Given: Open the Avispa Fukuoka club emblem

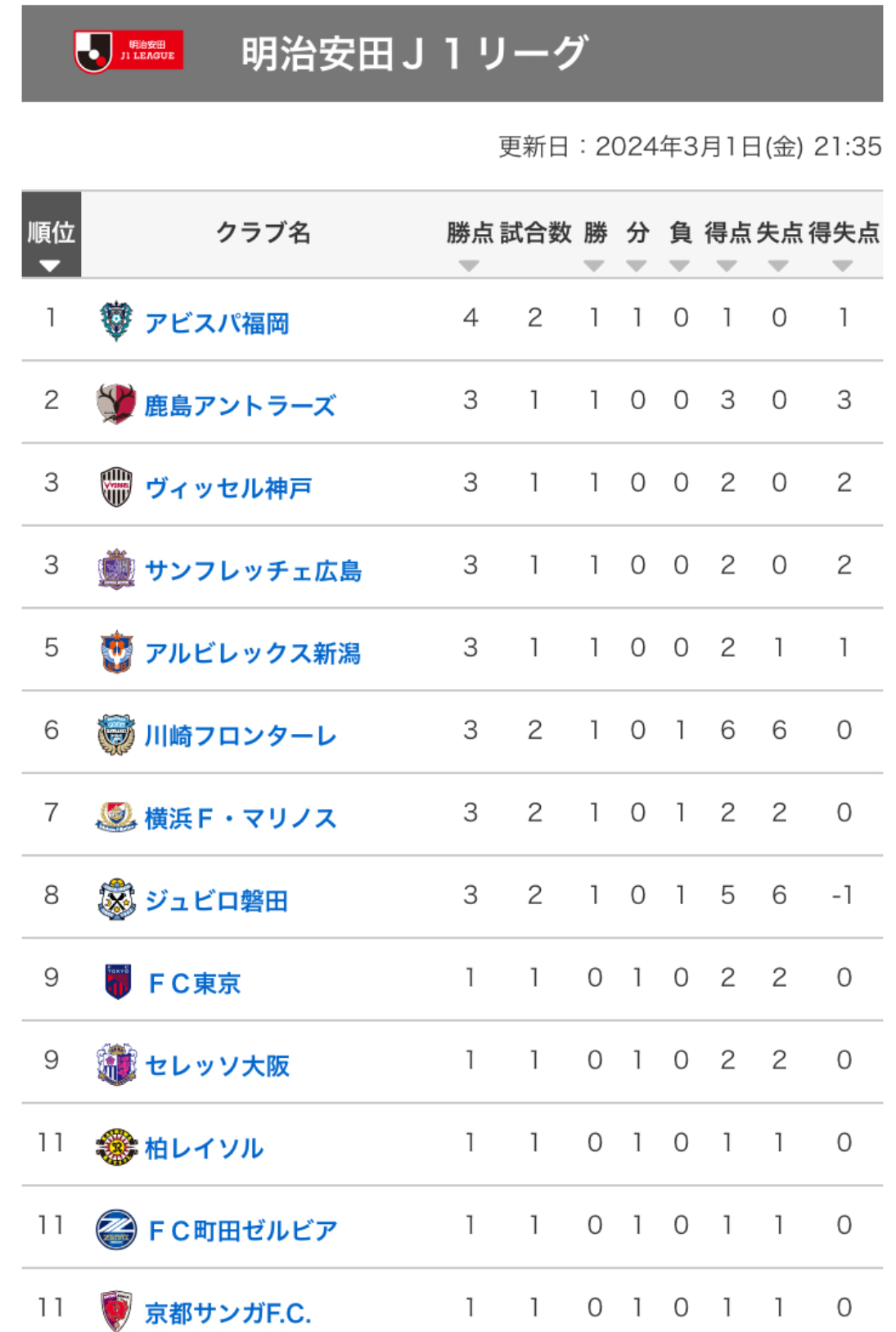Looking at the screenshot, I should (116, 321).
